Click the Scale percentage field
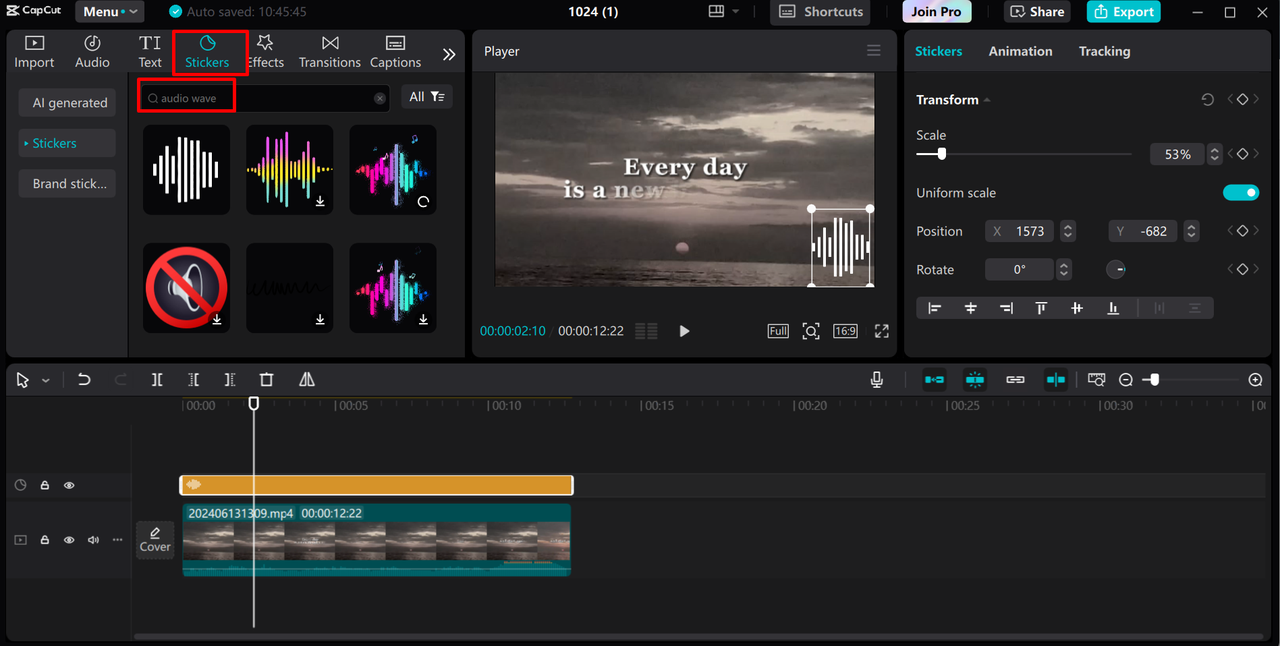 pos(1177,154)
